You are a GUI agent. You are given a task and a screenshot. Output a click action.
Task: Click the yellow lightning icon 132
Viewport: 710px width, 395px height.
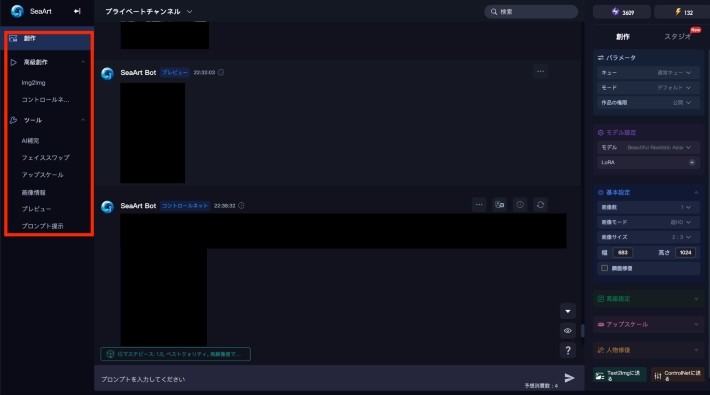[678, 12]
